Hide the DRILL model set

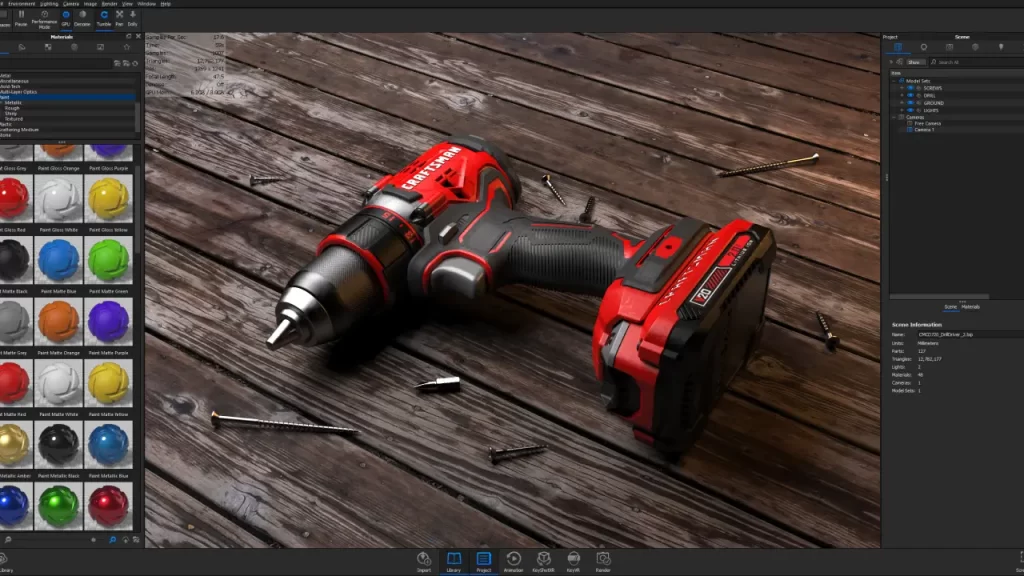[x=910, y=95]
